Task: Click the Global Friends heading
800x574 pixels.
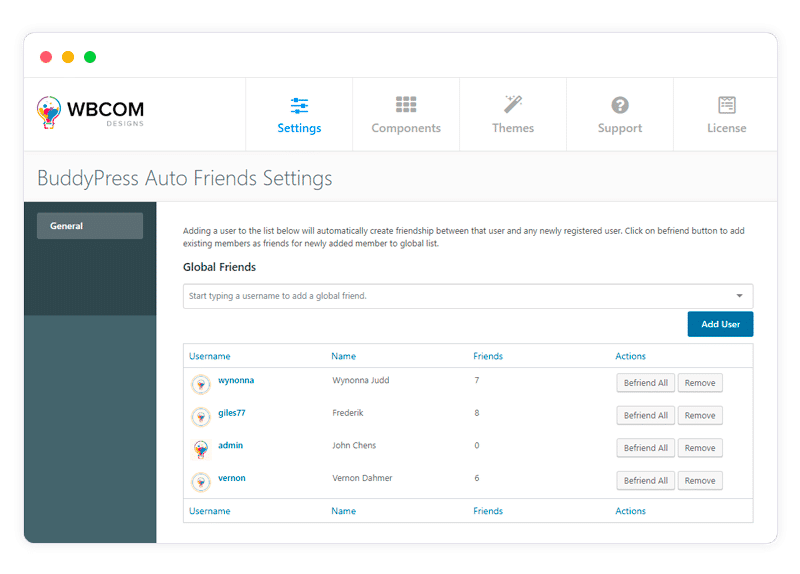Action: coord(219,267)
